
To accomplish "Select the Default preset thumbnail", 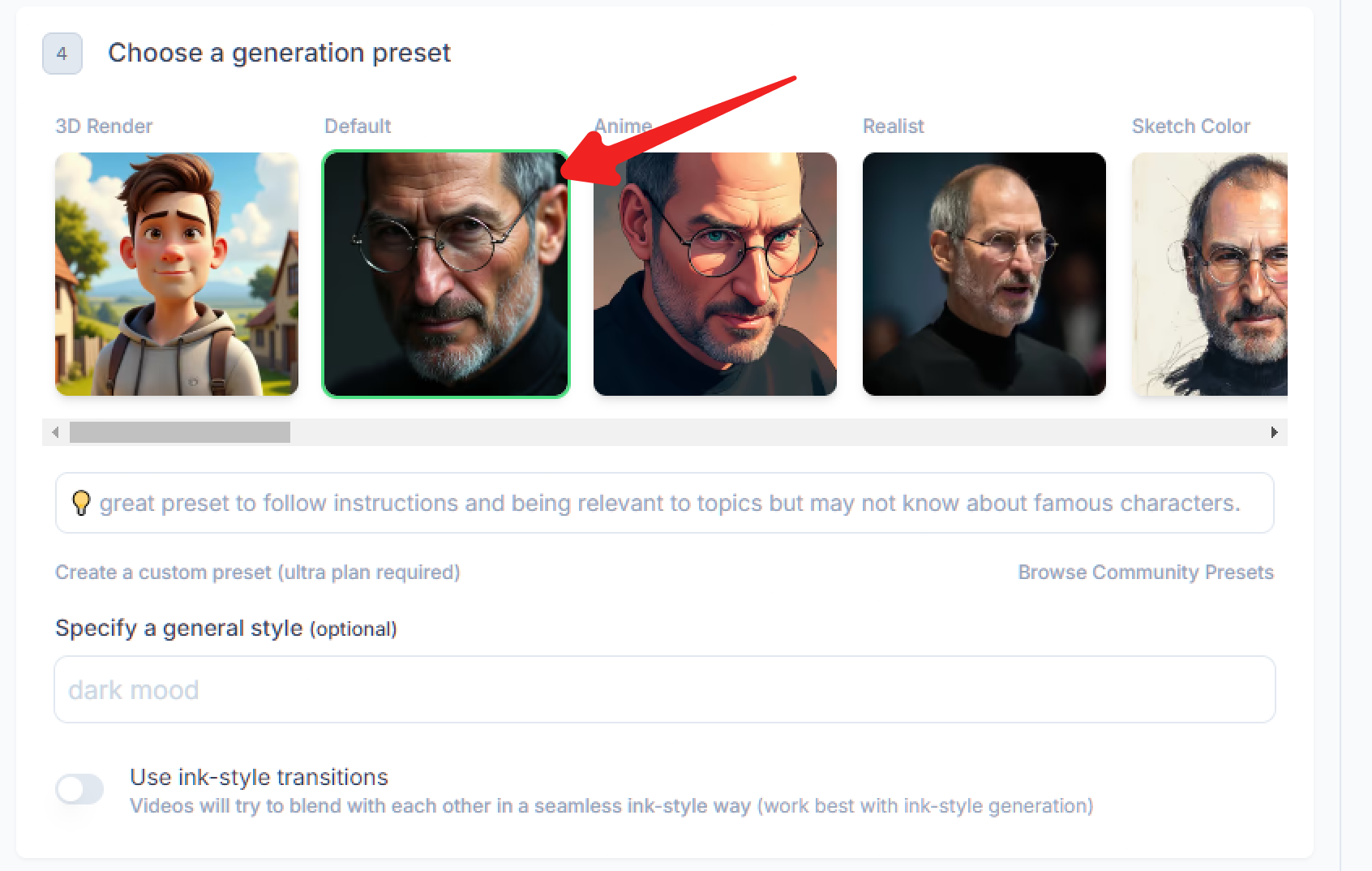I will [x=446, y=272].
